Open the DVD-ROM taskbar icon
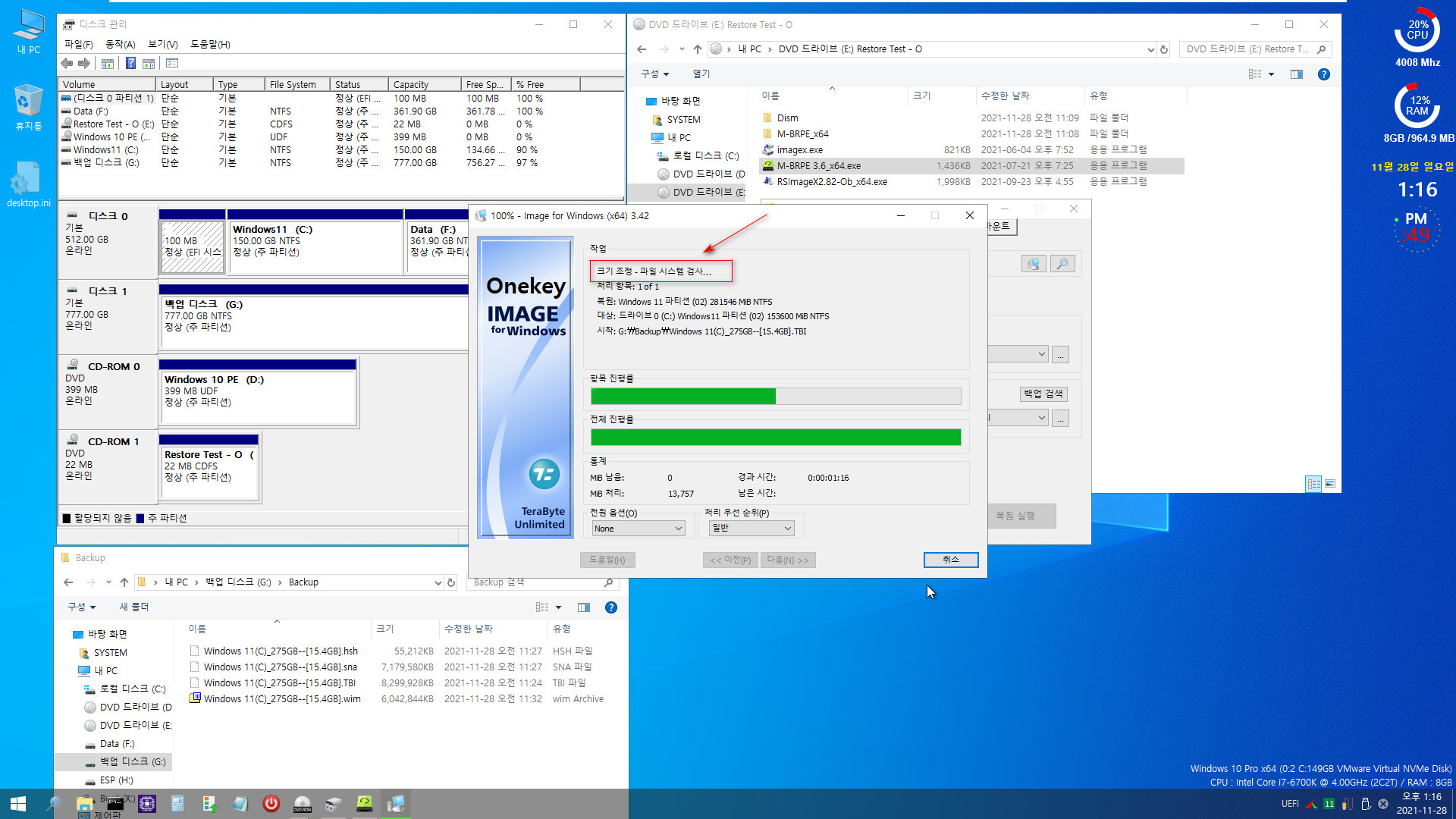 point(303,804)
